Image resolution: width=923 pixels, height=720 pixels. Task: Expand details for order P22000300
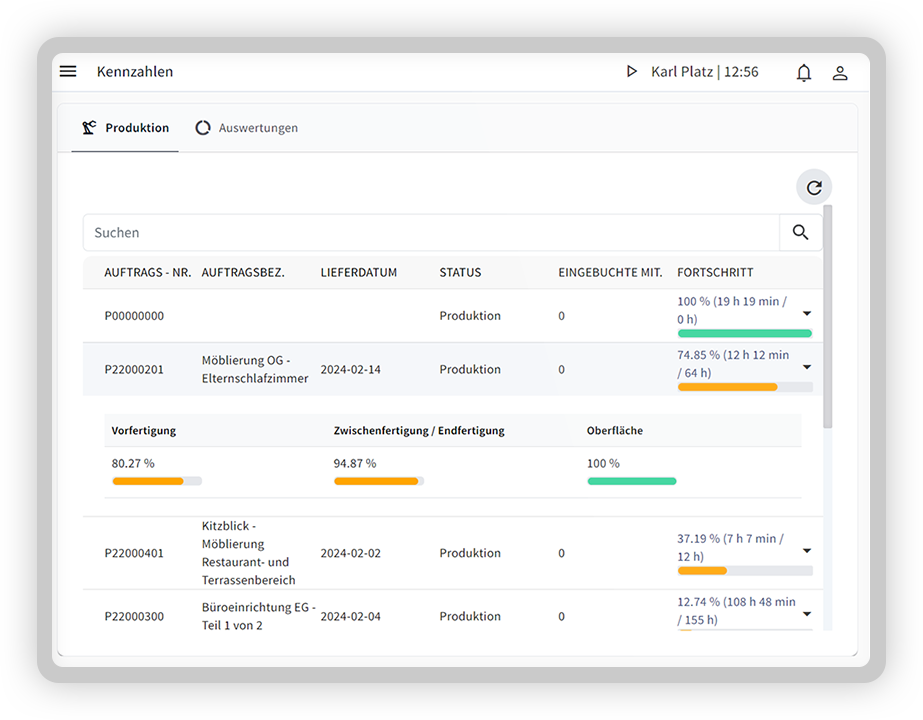(807, 614)
